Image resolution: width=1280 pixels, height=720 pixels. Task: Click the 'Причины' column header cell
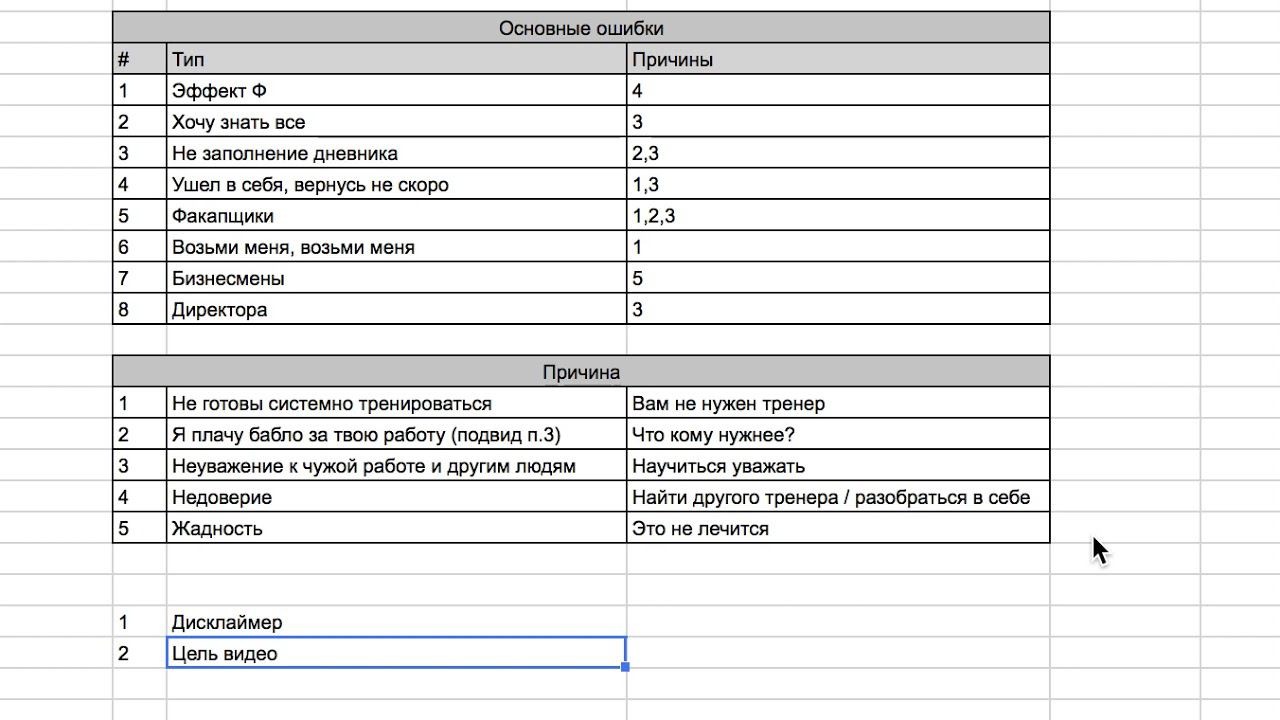pos(838,59)
